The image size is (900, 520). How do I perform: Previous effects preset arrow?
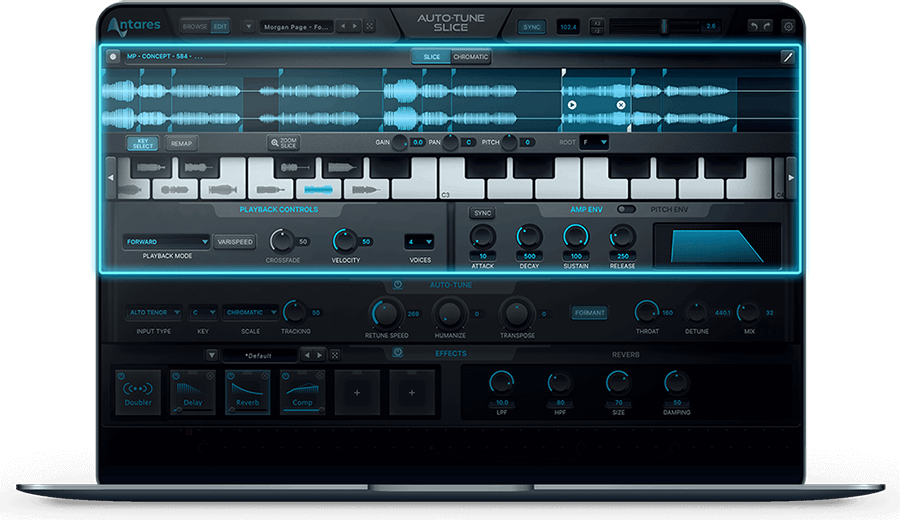click(x=307, y=355)
